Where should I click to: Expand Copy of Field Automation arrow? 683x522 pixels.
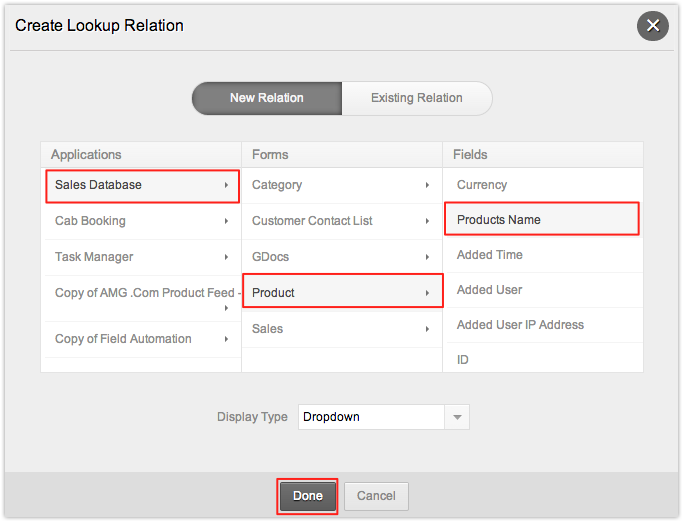point(226,339)
